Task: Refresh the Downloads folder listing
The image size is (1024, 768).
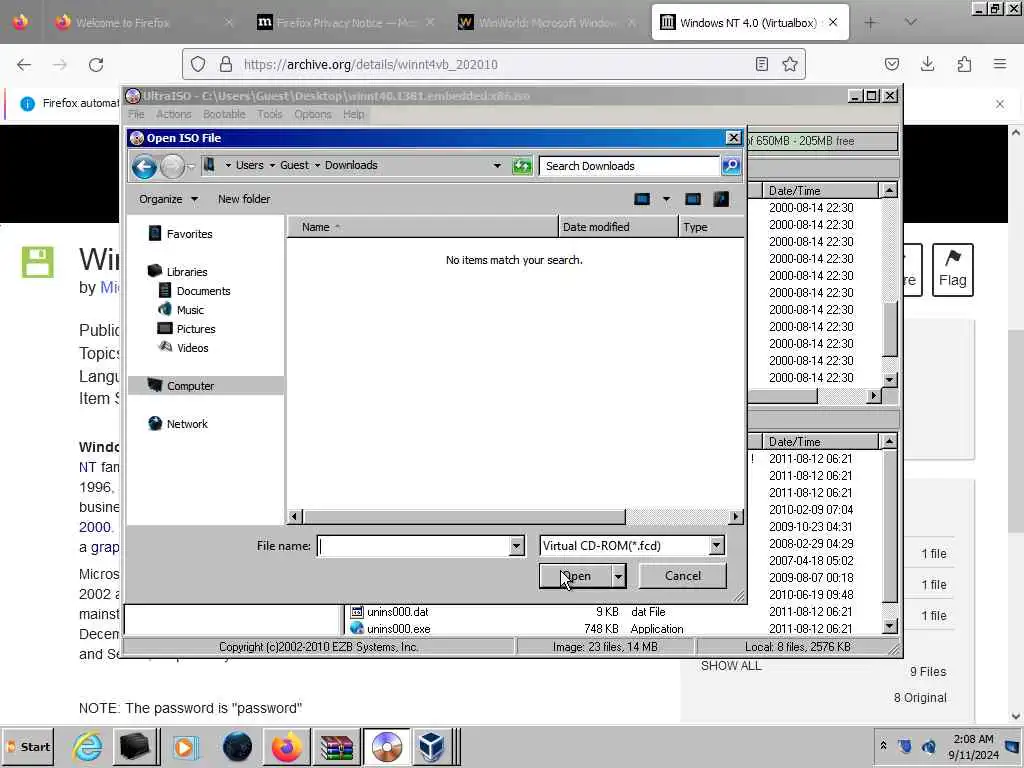Action: click(x=522, y=166)
